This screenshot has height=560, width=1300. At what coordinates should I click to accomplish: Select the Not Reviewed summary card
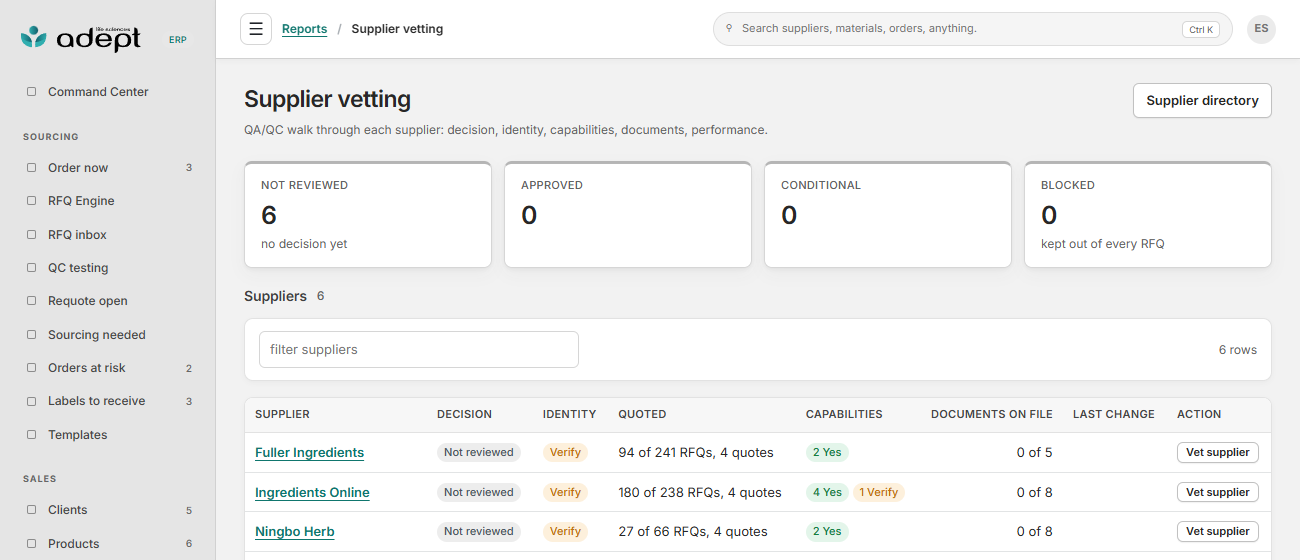[x=368, y=215]
